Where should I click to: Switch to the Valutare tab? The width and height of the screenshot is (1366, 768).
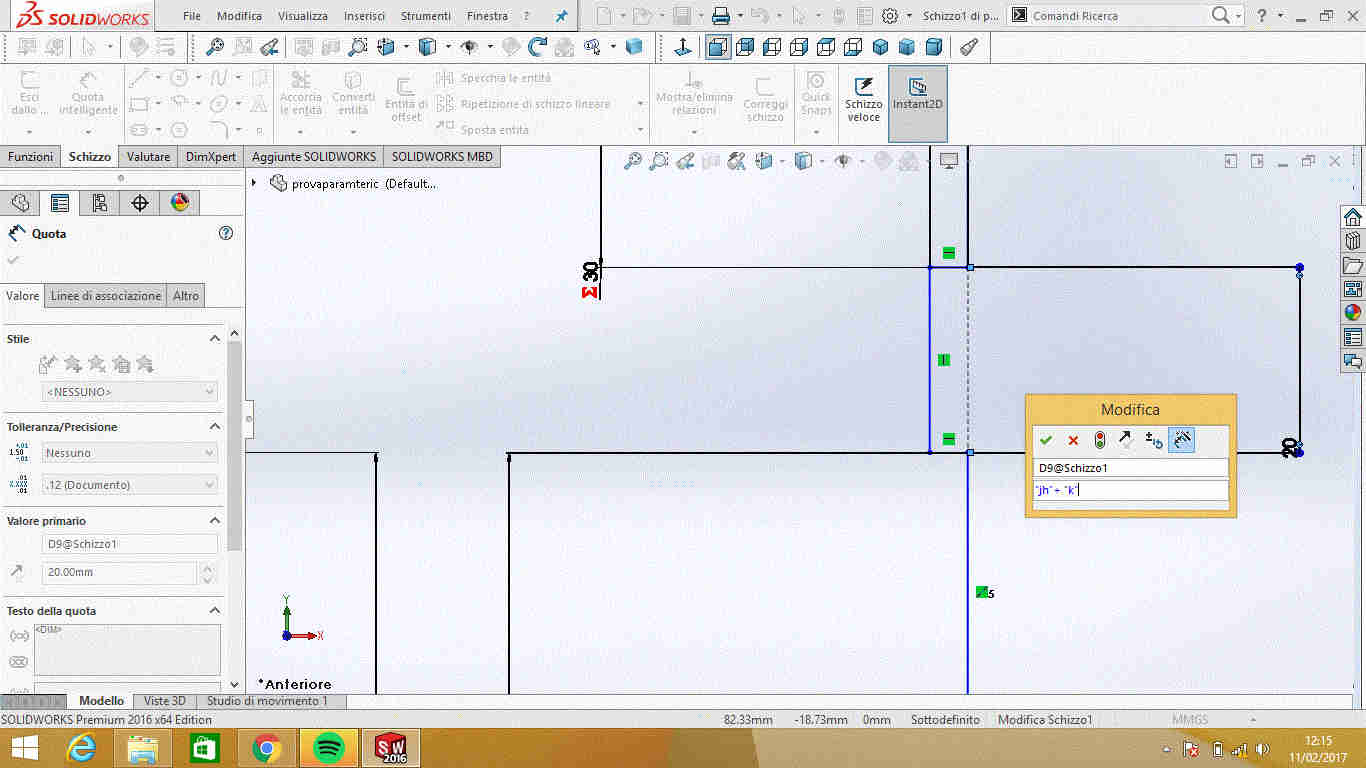pyautogui.click(x=148, y=157)
